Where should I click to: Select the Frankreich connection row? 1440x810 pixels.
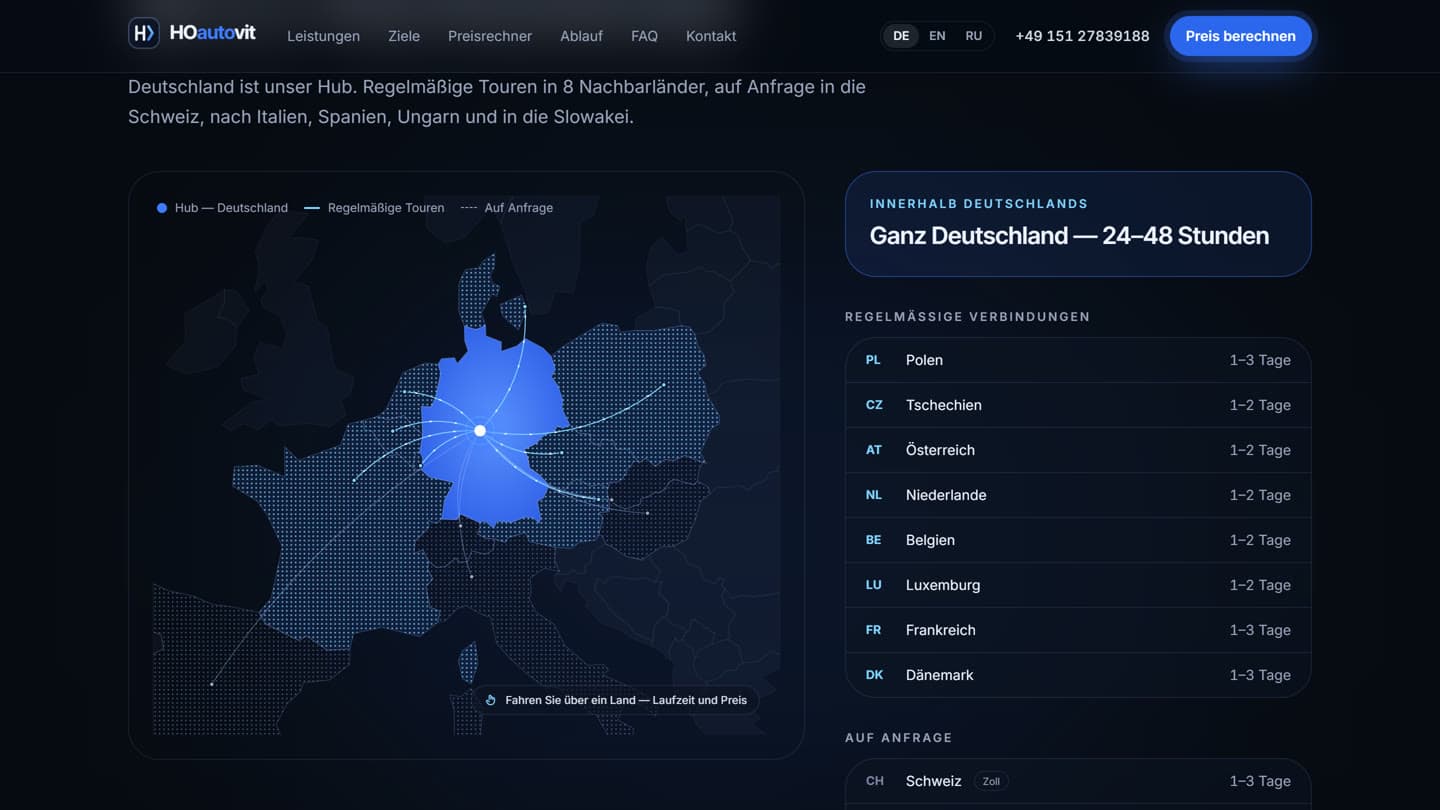1078,630
